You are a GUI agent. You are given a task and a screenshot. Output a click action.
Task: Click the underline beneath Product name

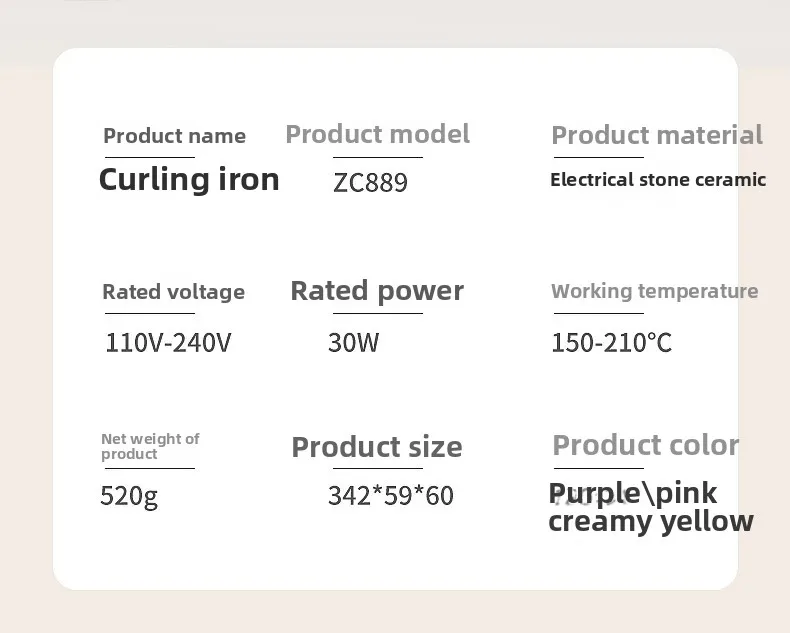[148, 157]
